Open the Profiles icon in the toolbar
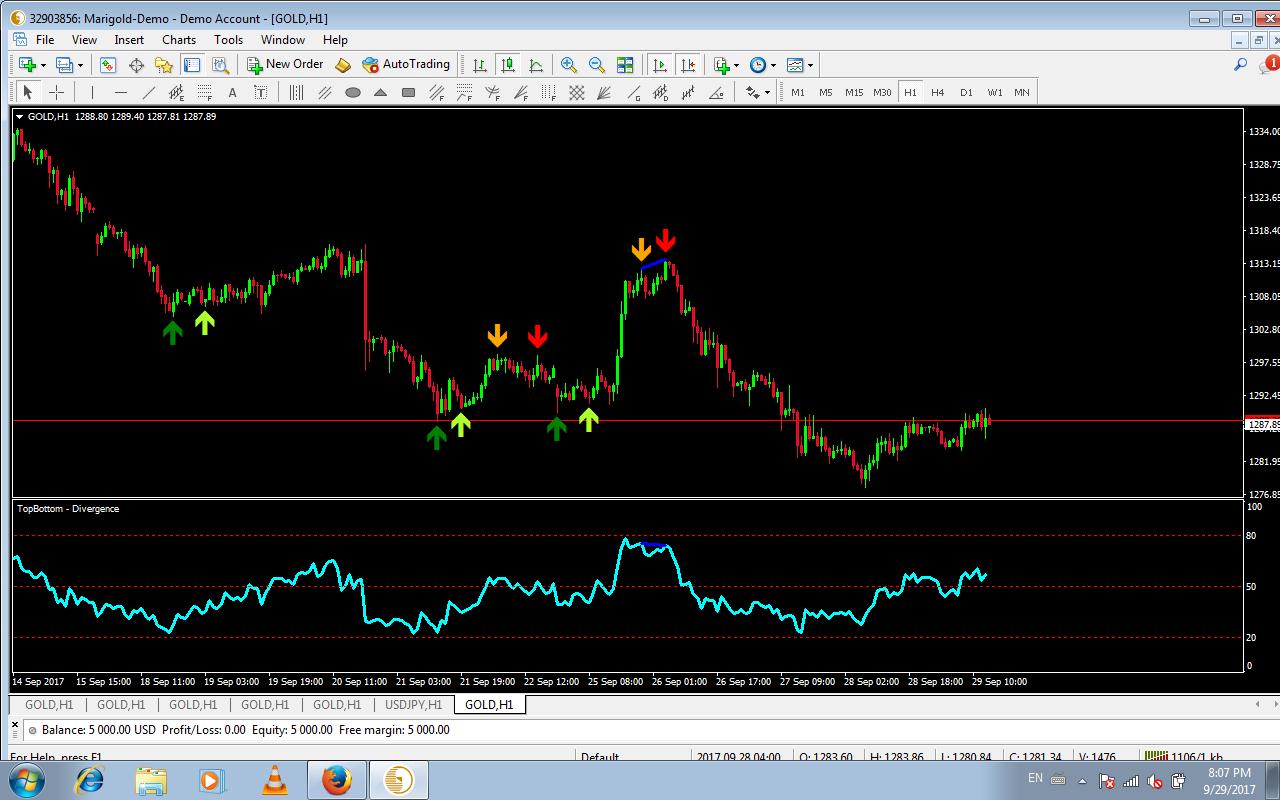 [64, 65]
